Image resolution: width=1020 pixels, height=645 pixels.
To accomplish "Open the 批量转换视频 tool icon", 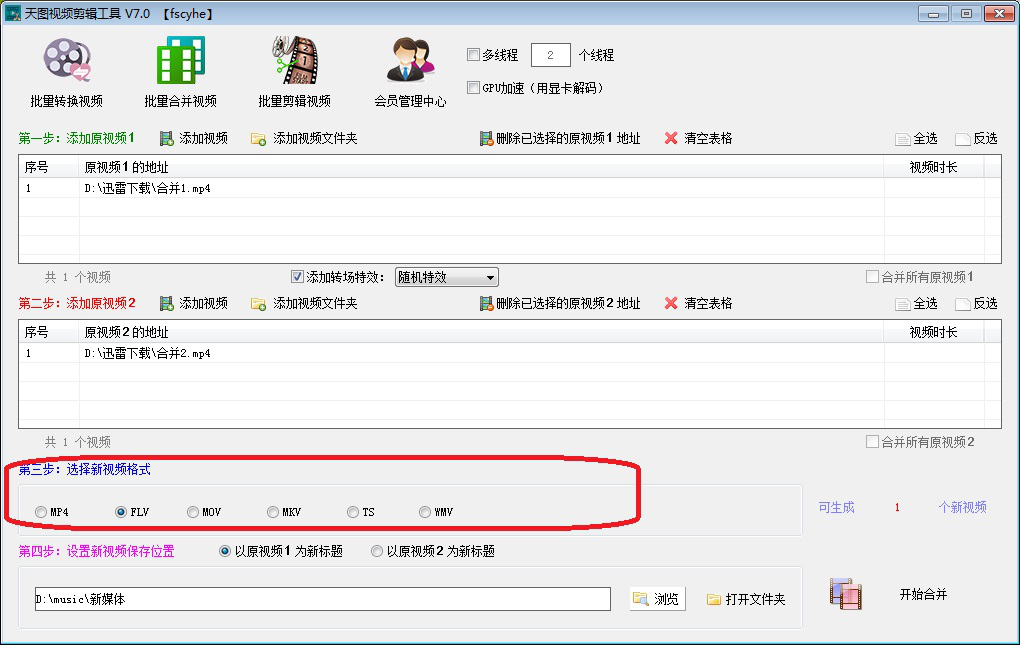I will (67, 60).
